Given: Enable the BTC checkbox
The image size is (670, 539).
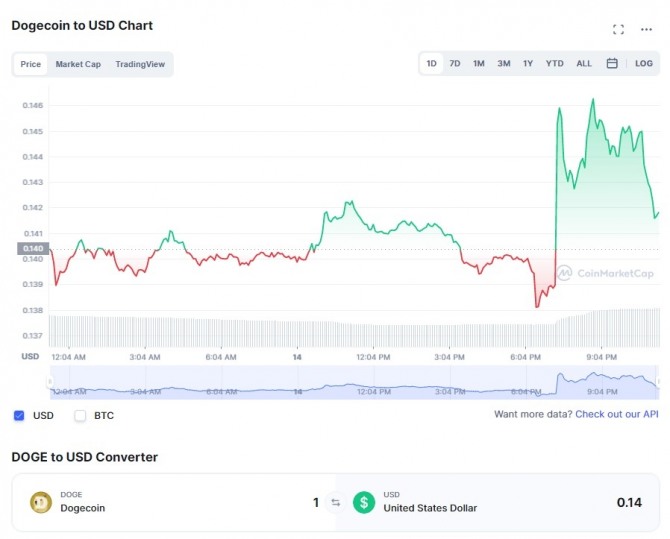Looking at the screenshot, I should click(80, 415).
